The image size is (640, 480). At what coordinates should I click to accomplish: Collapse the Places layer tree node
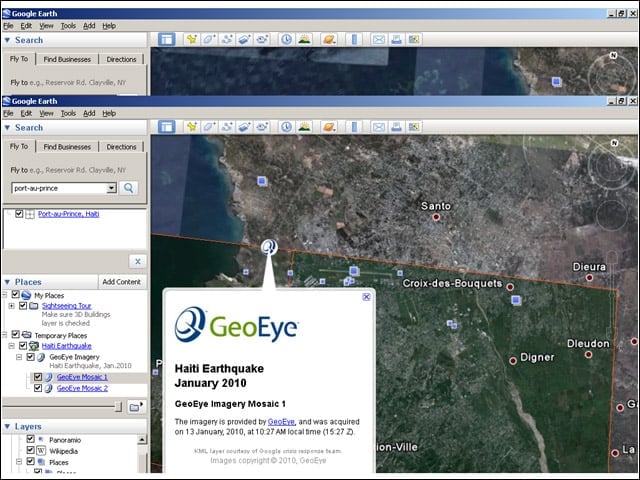(x=19, y=462)
